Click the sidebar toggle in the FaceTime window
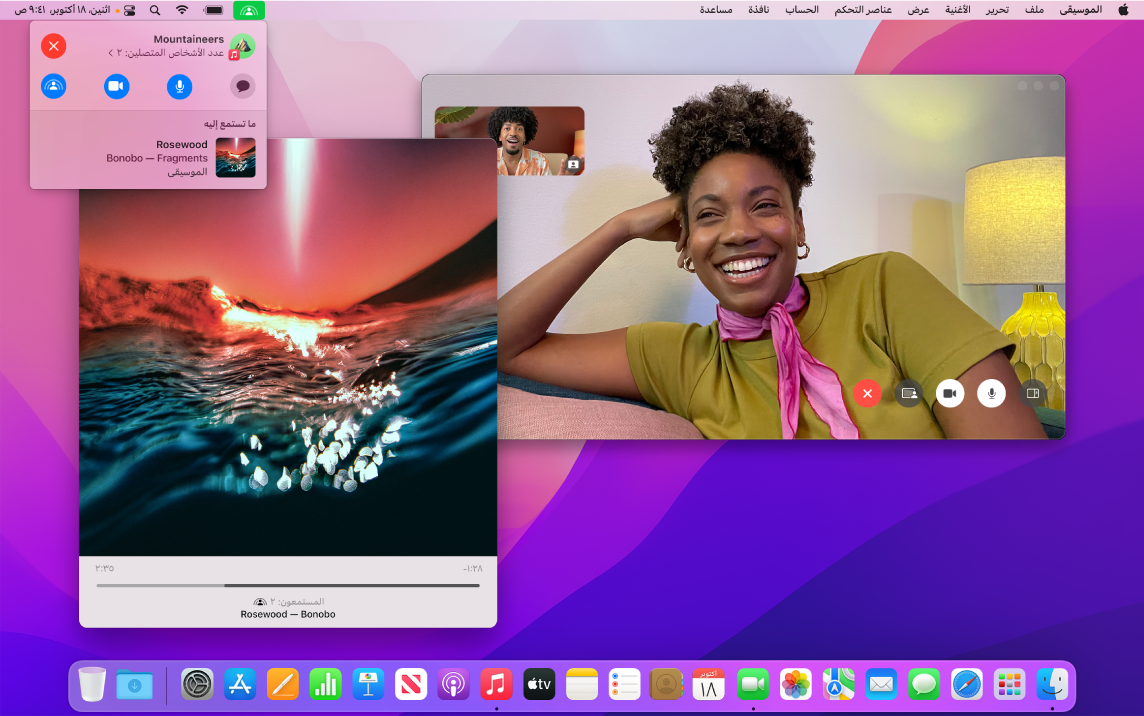The image size is (1144, 716). [x=1031, y=393]
